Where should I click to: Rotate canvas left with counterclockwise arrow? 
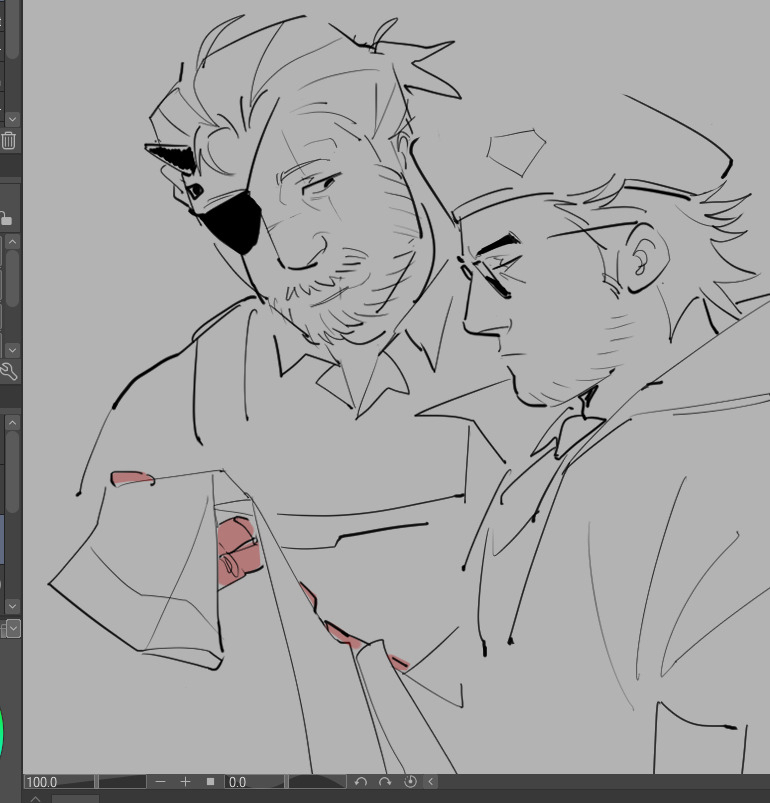[361, 782]
